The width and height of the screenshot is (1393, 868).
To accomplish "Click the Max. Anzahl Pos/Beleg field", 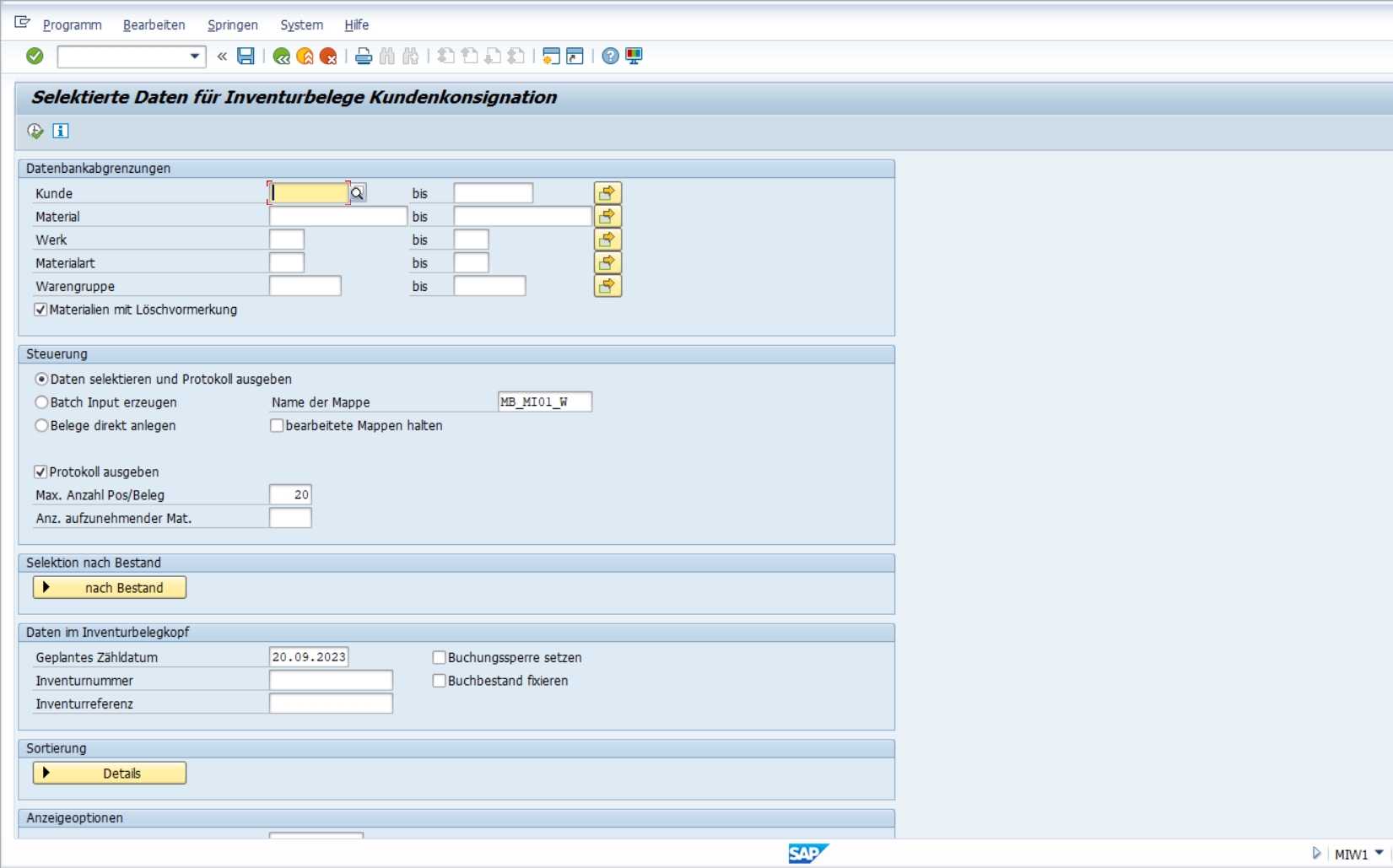I will coord(290,495).
